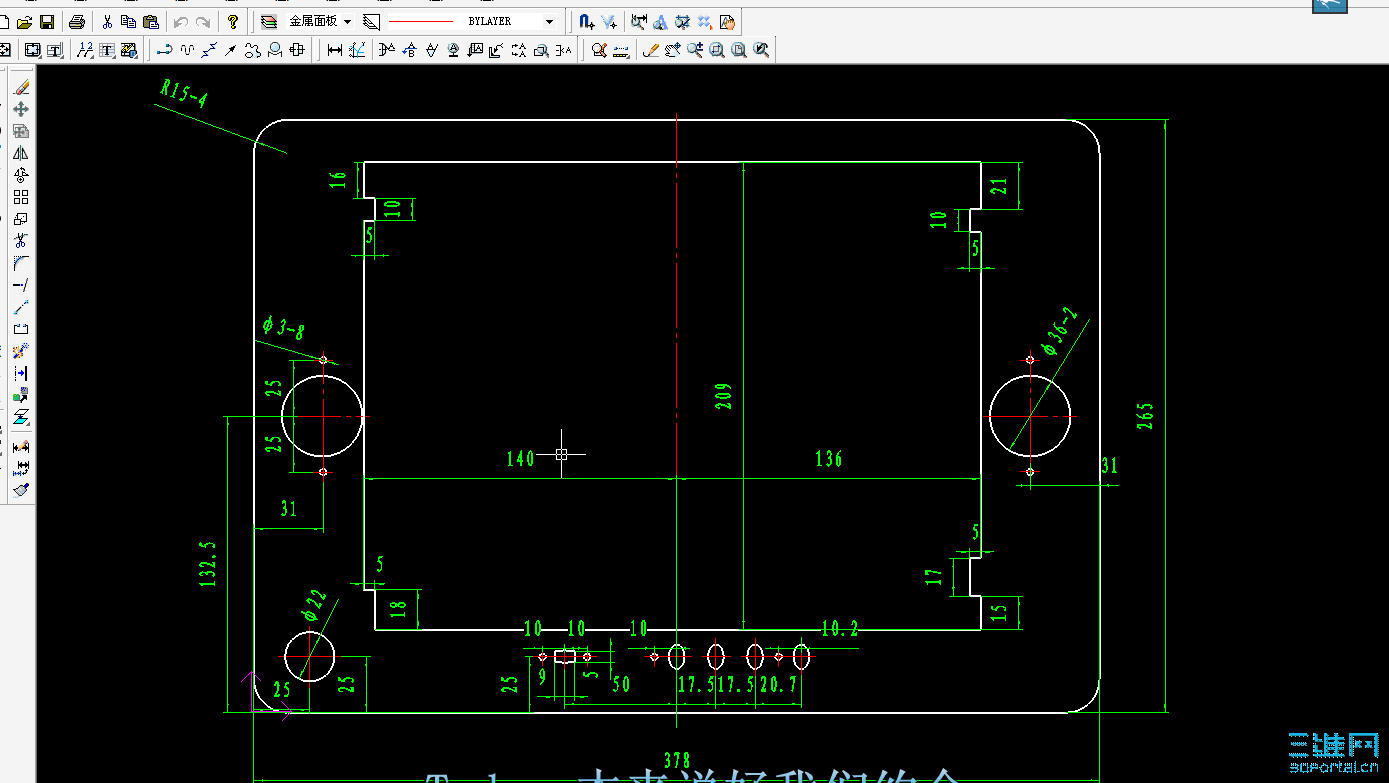The width and height of the screenshot is (1389, 783).
Task: Click the linetype icon left of BYLAYER
Action: tap(371, 21)
